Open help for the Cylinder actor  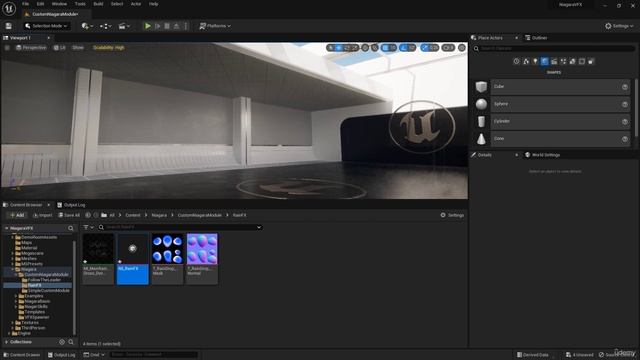pyautogui.click(x=624, y=122)
